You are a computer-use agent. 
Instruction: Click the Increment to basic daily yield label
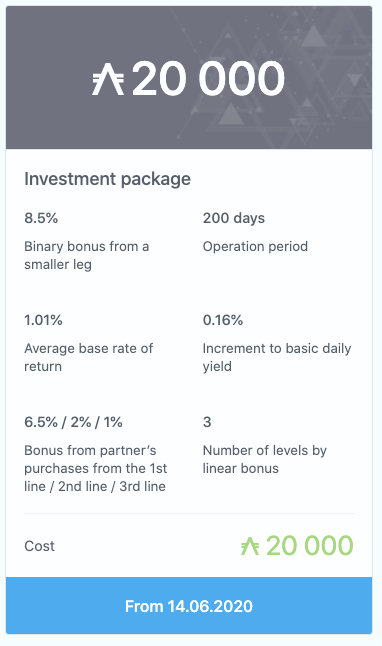pyautogui.click(x=277, y=357)
